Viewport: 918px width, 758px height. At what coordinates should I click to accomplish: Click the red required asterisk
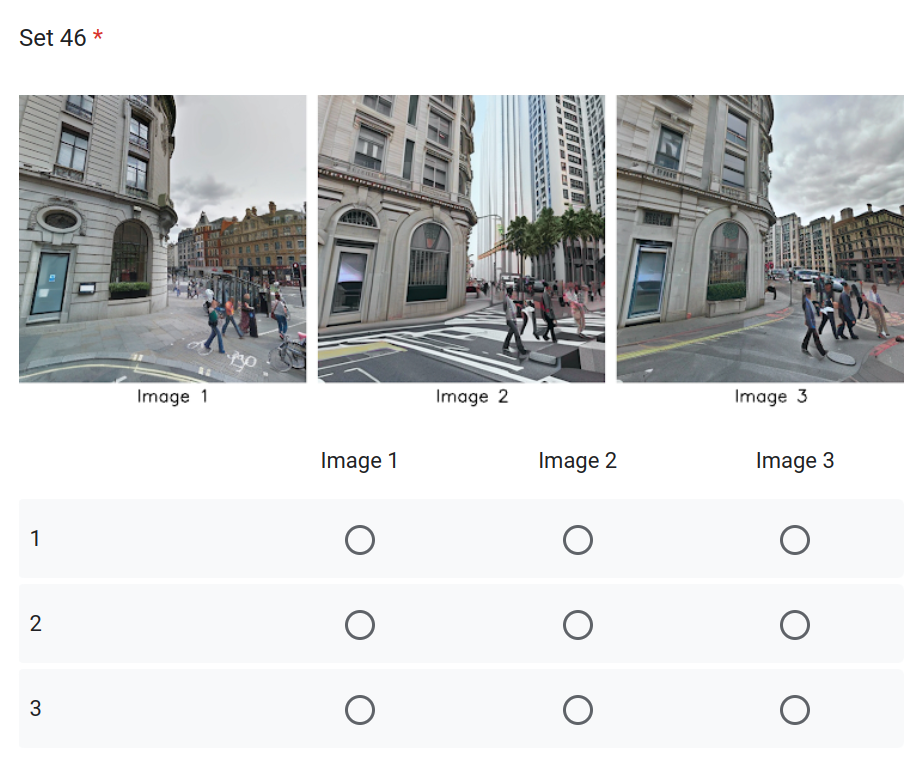[98, 37]
